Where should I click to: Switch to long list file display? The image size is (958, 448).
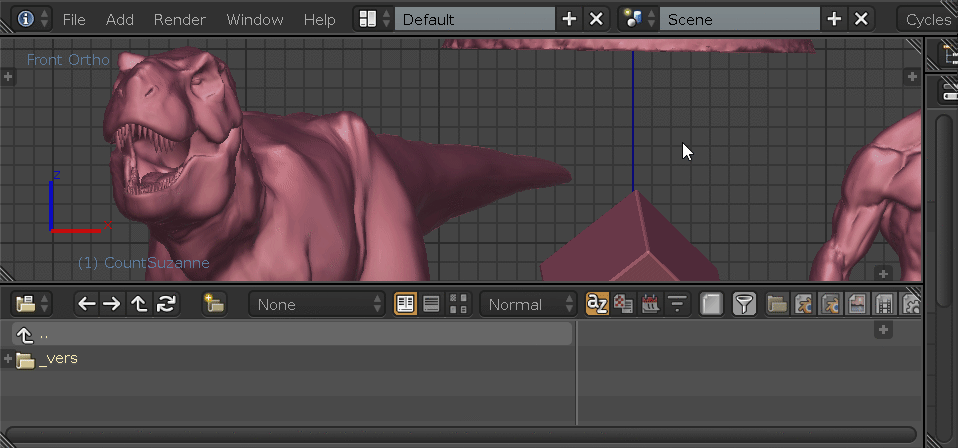431,304
